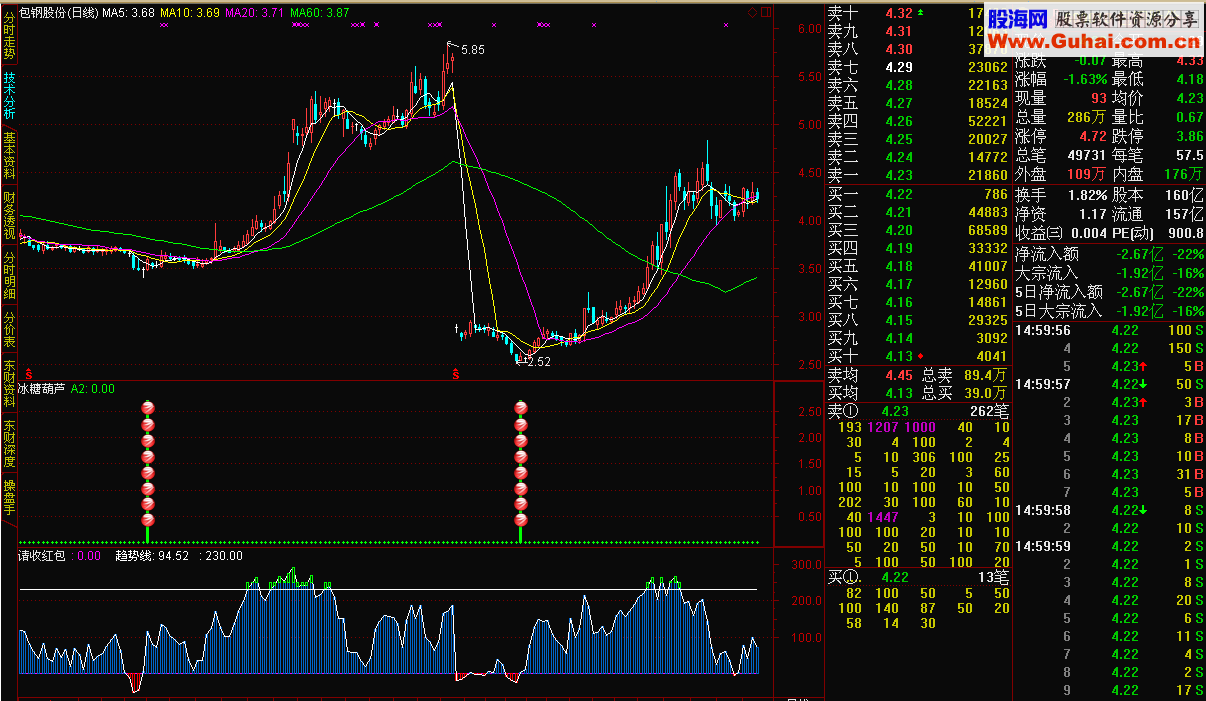Click the red diamond marker beside 买十 price

(919, 356)
